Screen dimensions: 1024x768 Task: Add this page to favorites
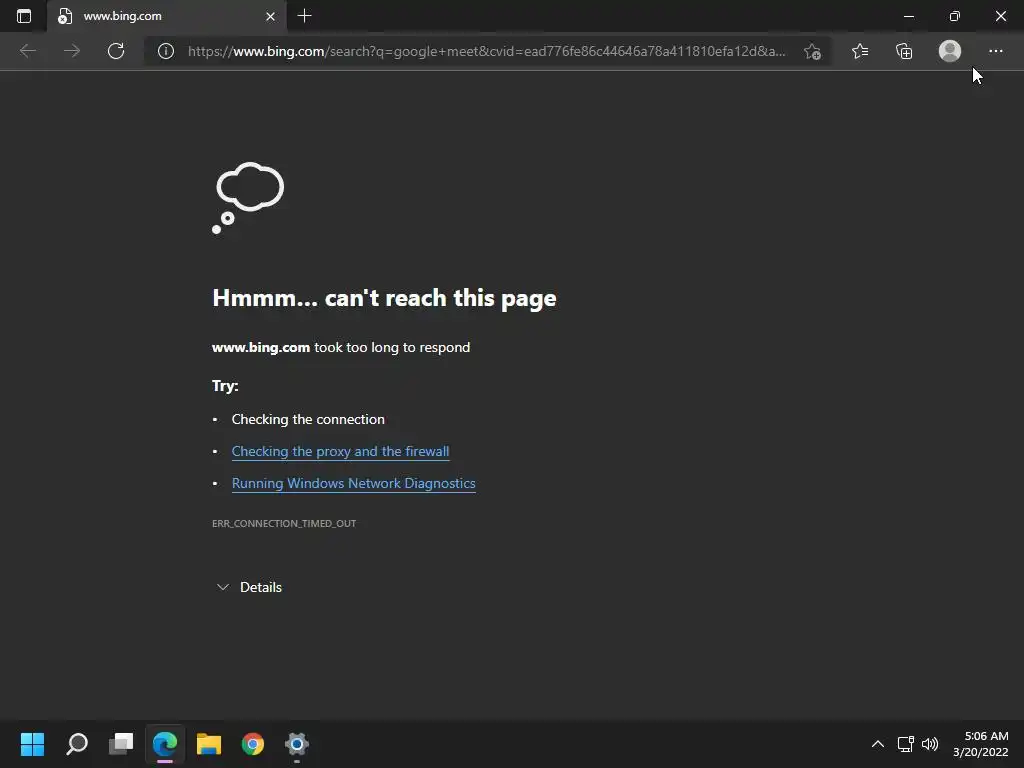coord(812,52)
